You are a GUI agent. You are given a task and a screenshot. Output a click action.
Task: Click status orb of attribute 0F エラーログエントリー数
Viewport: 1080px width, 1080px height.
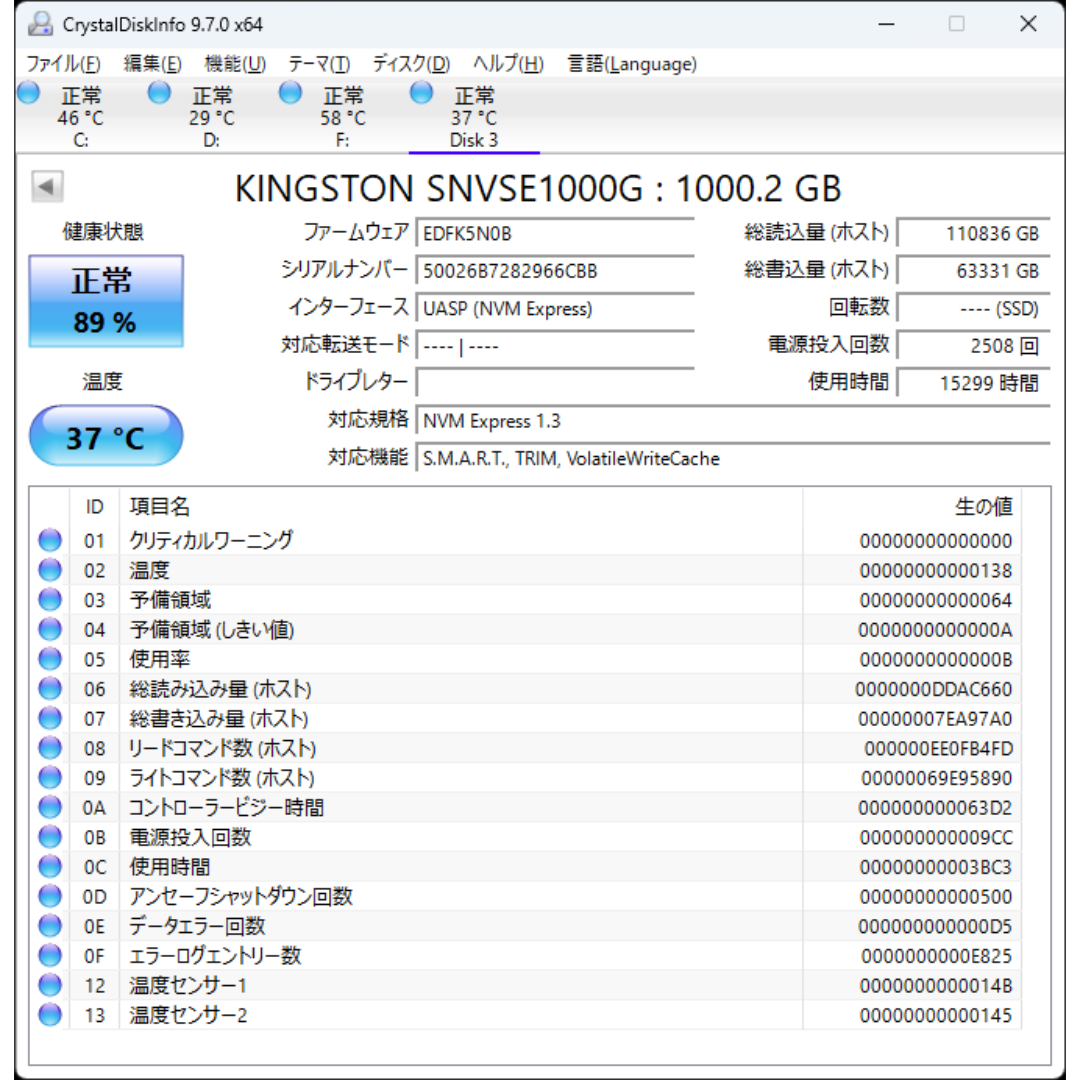50,955
